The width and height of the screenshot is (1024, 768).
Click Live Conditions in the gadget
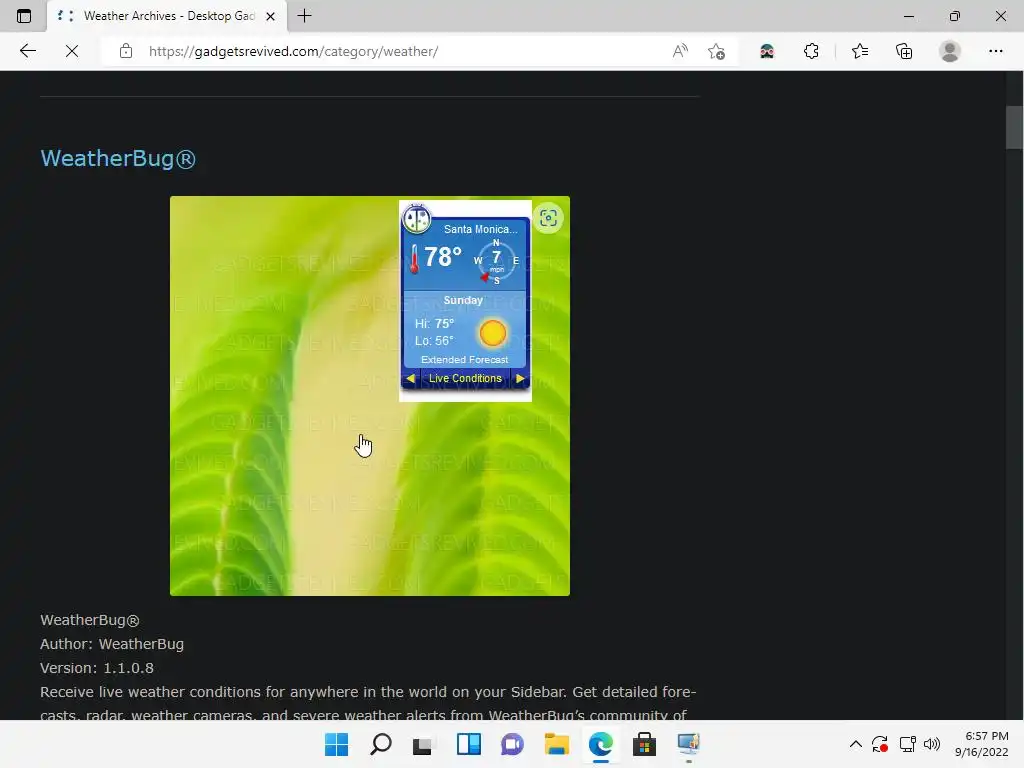[465, 378]
